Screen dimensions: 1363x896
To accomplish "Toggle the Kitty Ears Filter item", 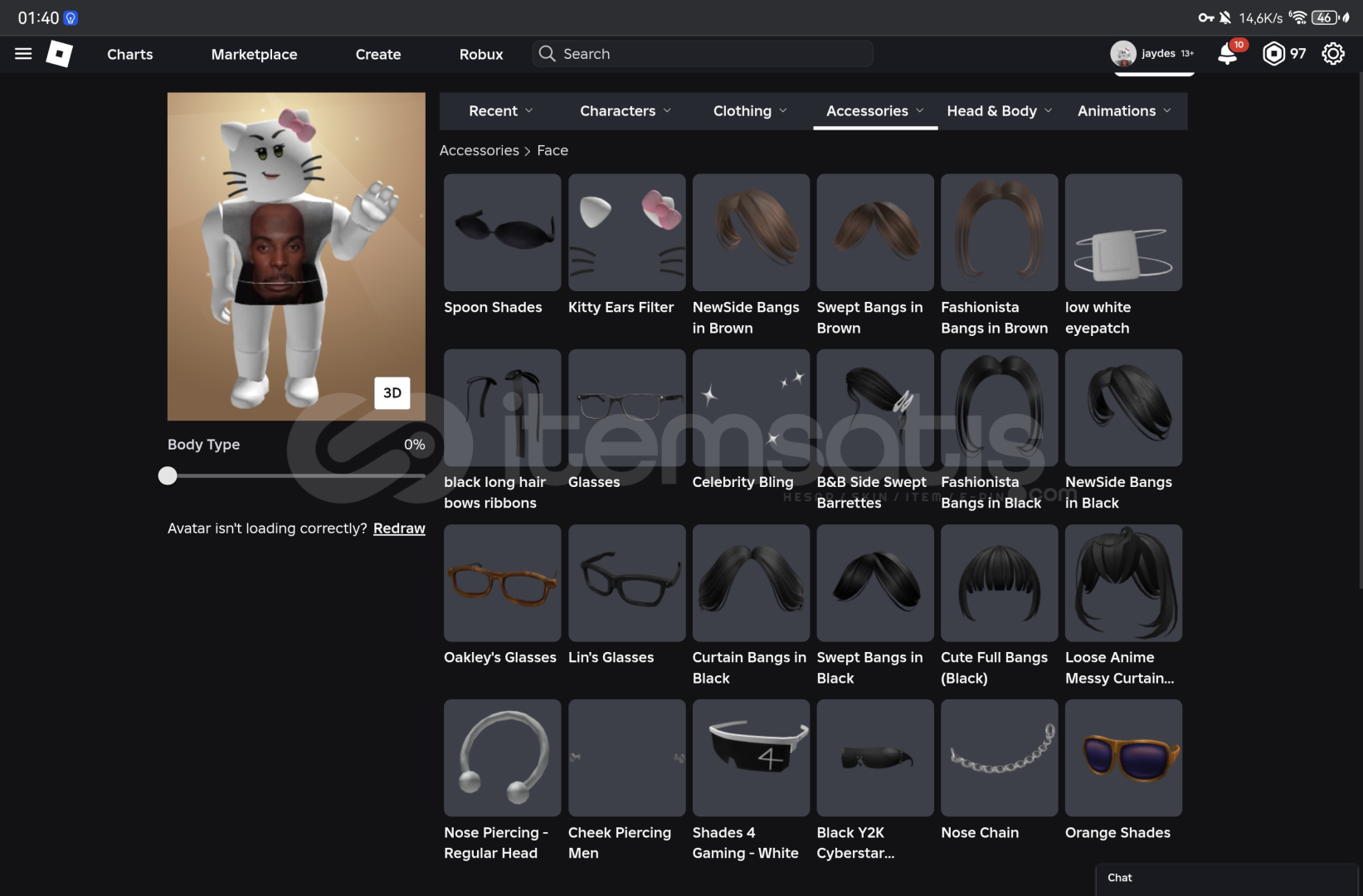I will coord(626,232).
